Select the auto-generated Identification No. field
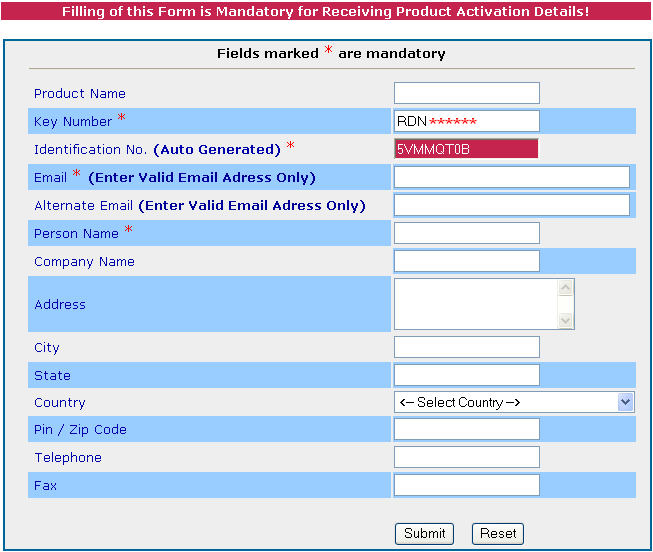 click(466, 149)
